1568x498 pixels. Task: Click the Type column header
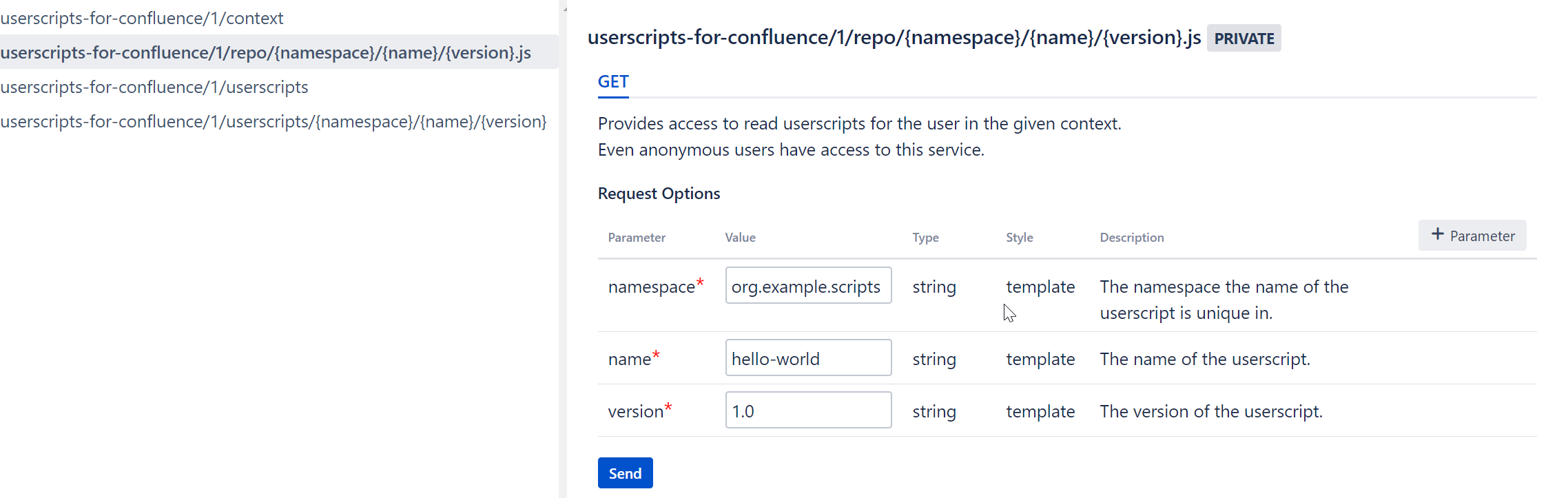point(925,238)
